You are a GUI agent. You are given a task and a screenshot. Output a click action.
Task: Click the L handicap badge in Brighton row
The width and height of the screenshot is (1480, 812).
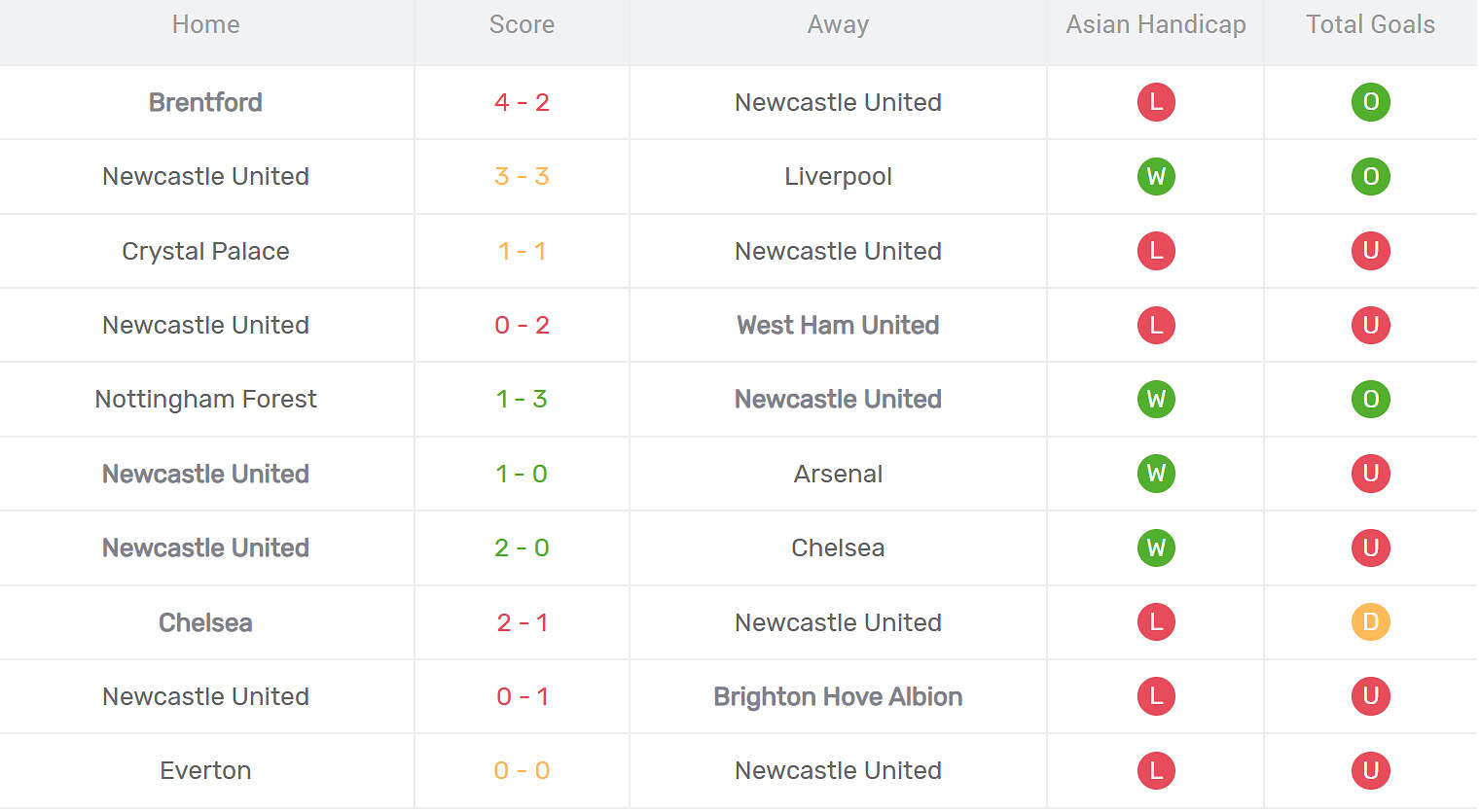click(x=1156, y=696)
